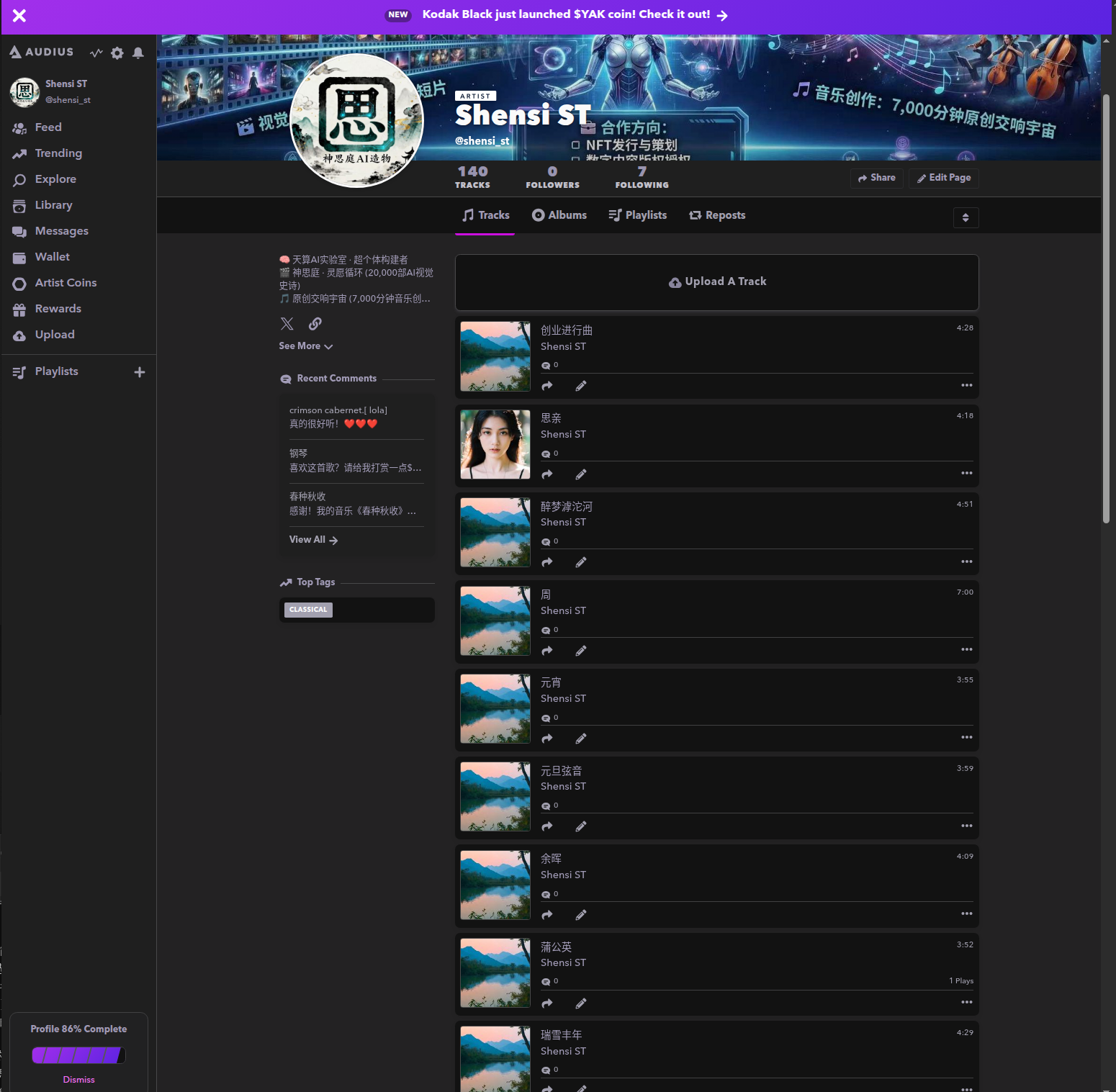Click share arrow on track 创业进行曲
The width and height of the screenshot is (1116, 1092).
point(547,386)
